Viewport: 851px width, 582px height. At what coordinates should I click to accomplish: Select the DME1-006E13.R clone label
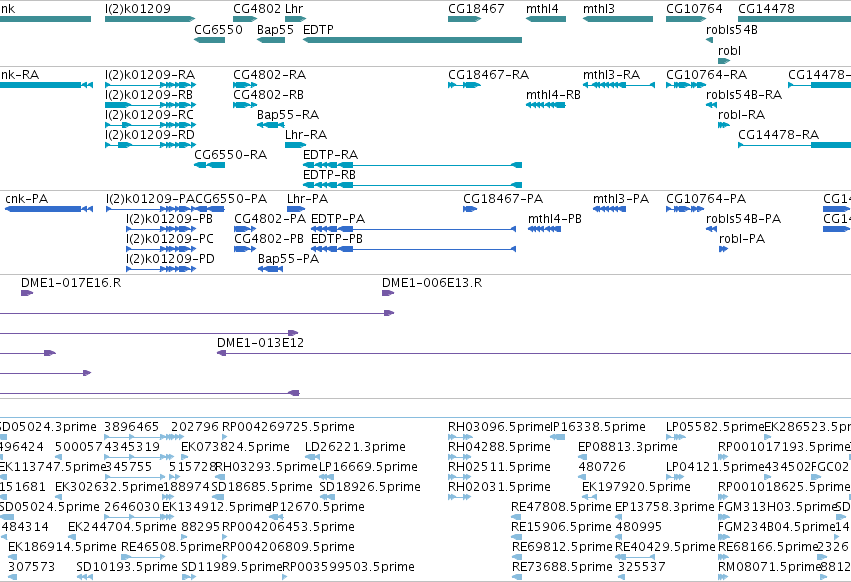[x=432, y=283]
